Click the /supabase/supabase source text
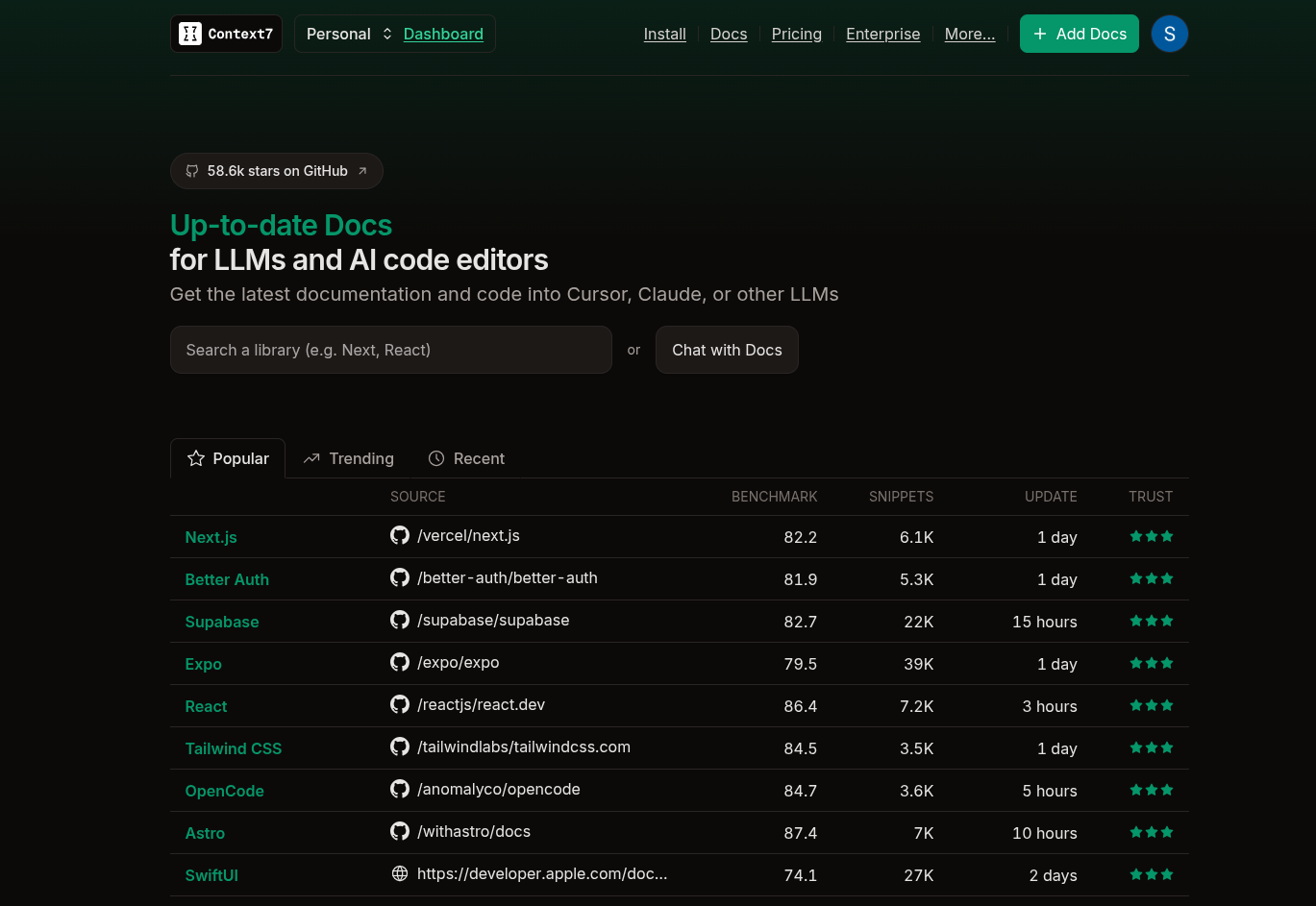The image size is (1316, 906). [x=493, y=620]
